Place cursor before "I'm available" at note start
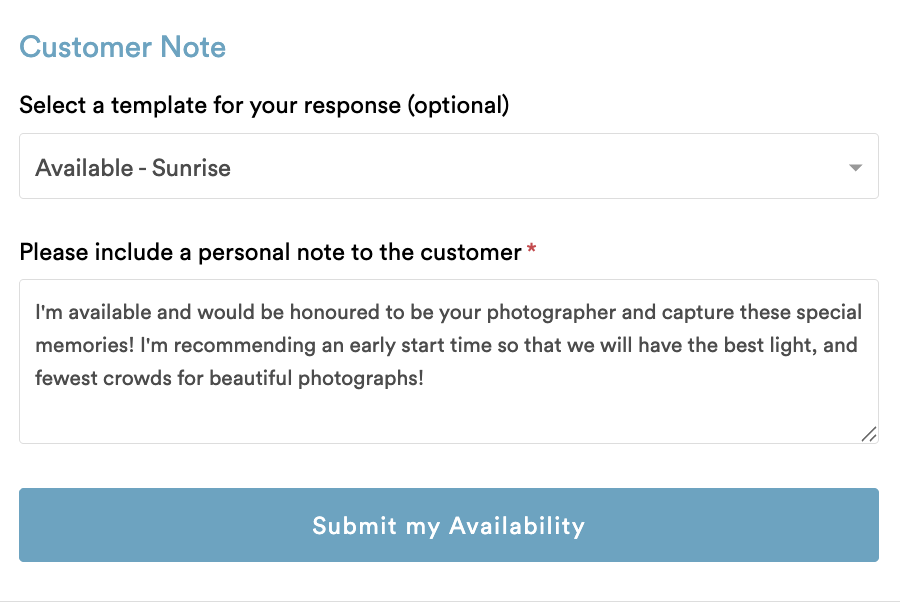 coord(36,313)
